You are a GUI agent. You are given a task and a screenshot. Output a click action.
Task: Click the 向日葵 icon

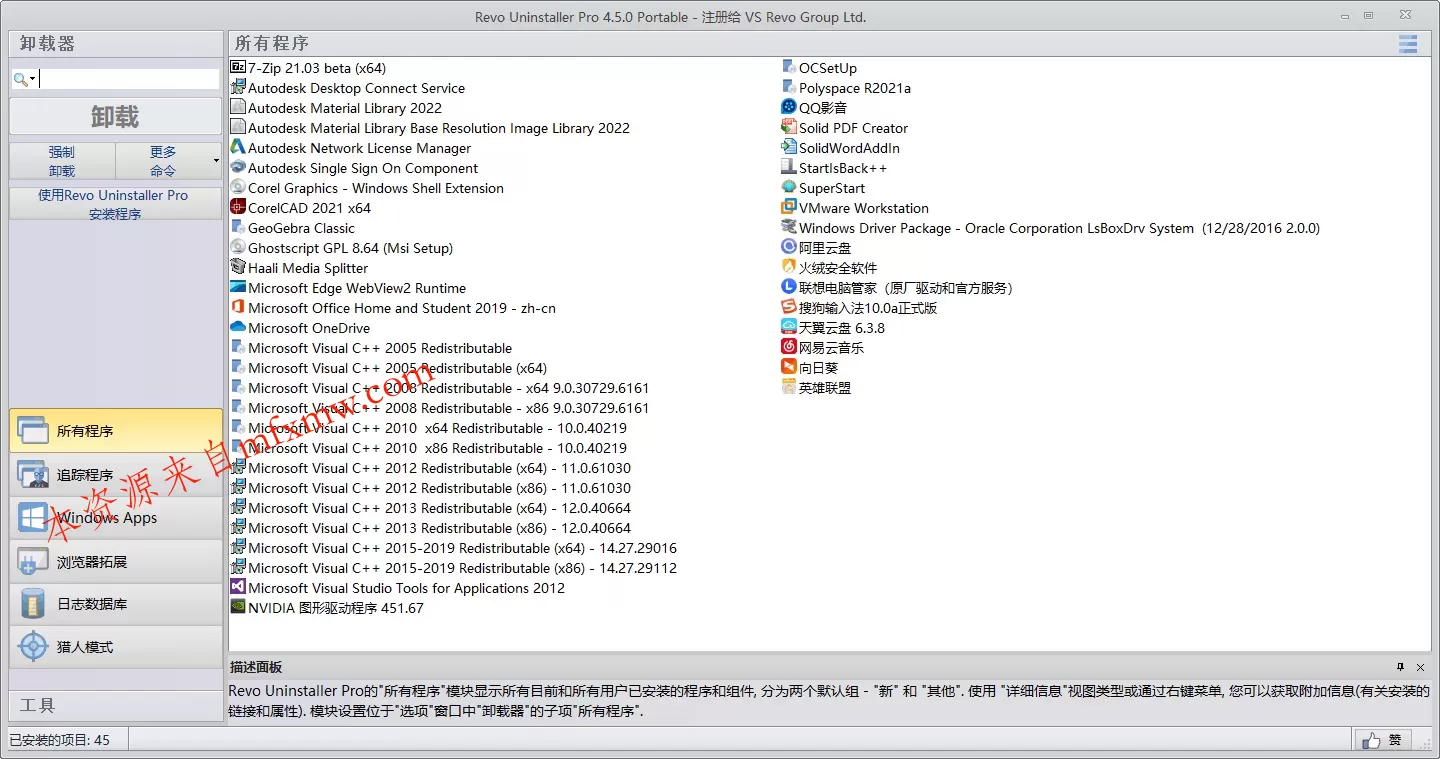click(x=789, y=367)
